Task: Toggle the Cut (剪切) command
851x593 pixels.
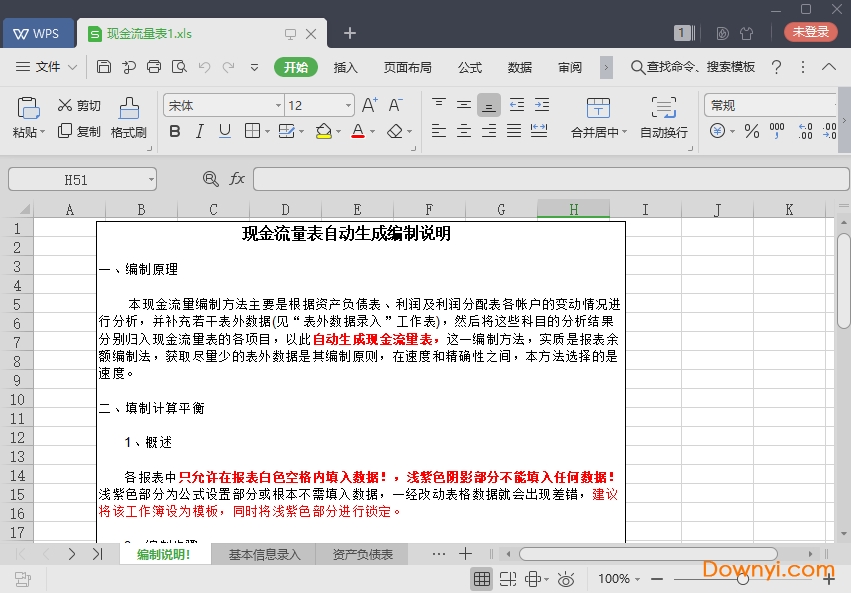Action: [78, 104]
